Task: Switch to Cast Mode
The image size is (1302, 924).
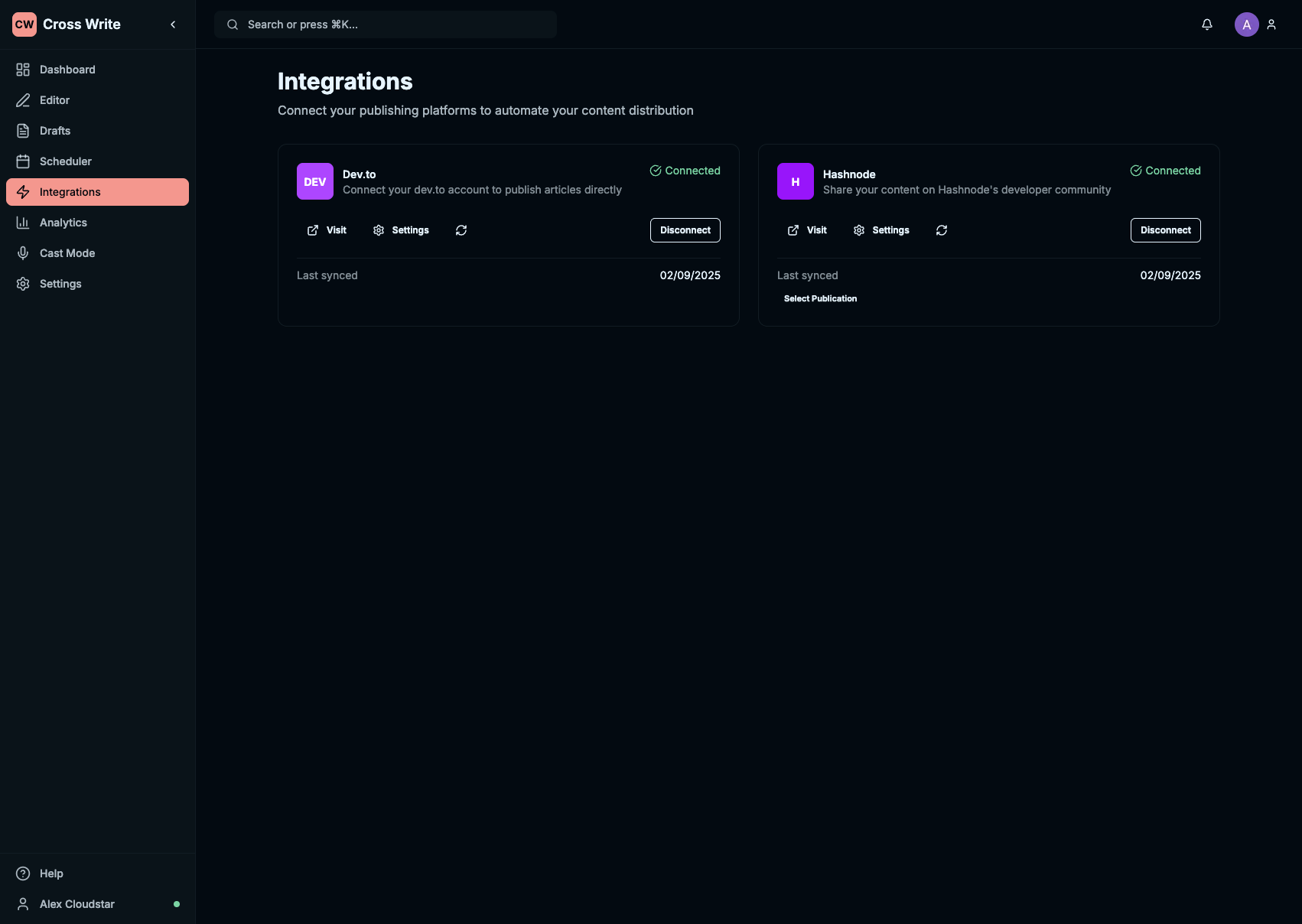Action: 67,253
